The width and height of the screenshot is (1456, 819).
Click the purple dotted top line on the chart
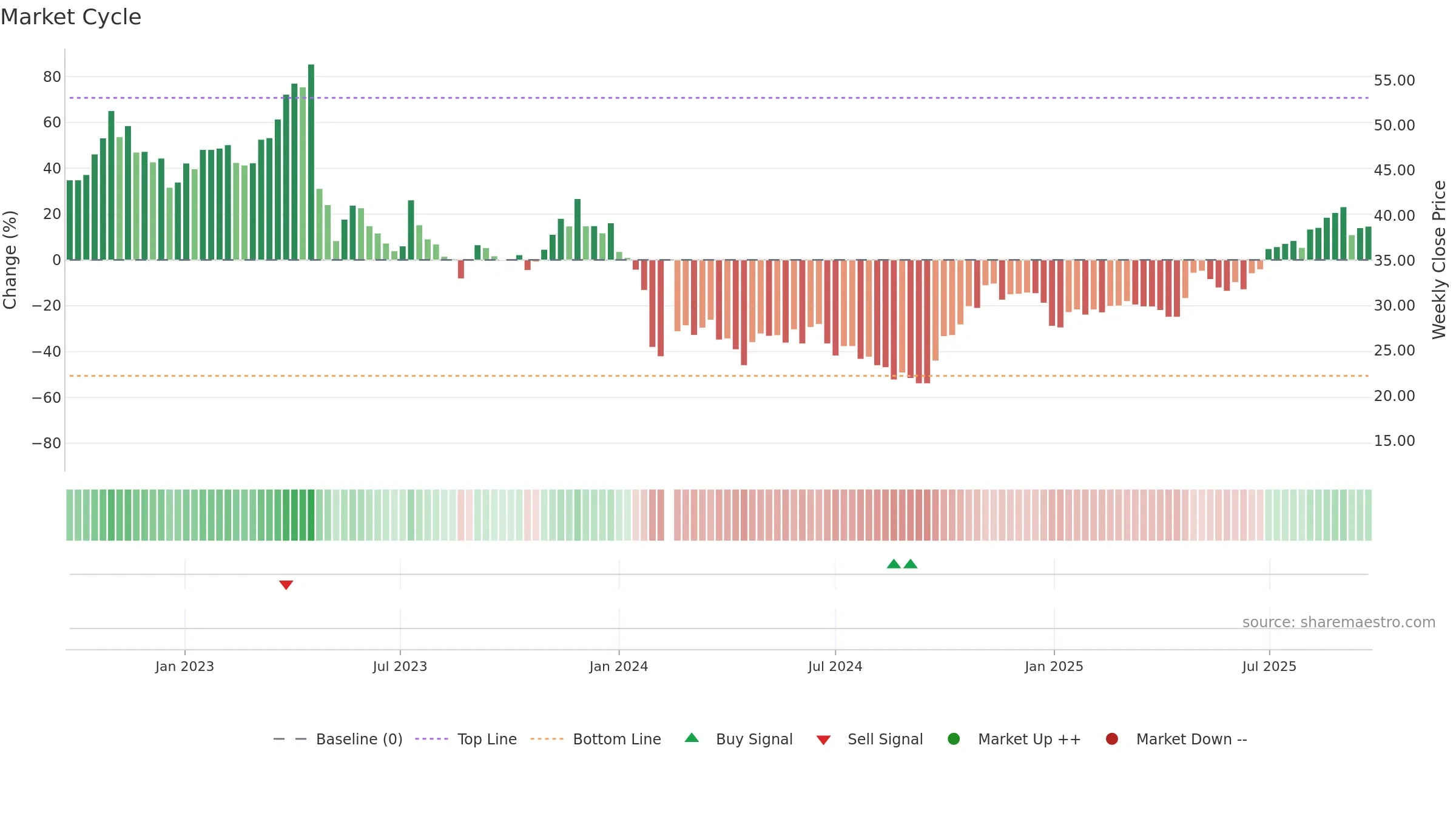click(x=719, y=98)
